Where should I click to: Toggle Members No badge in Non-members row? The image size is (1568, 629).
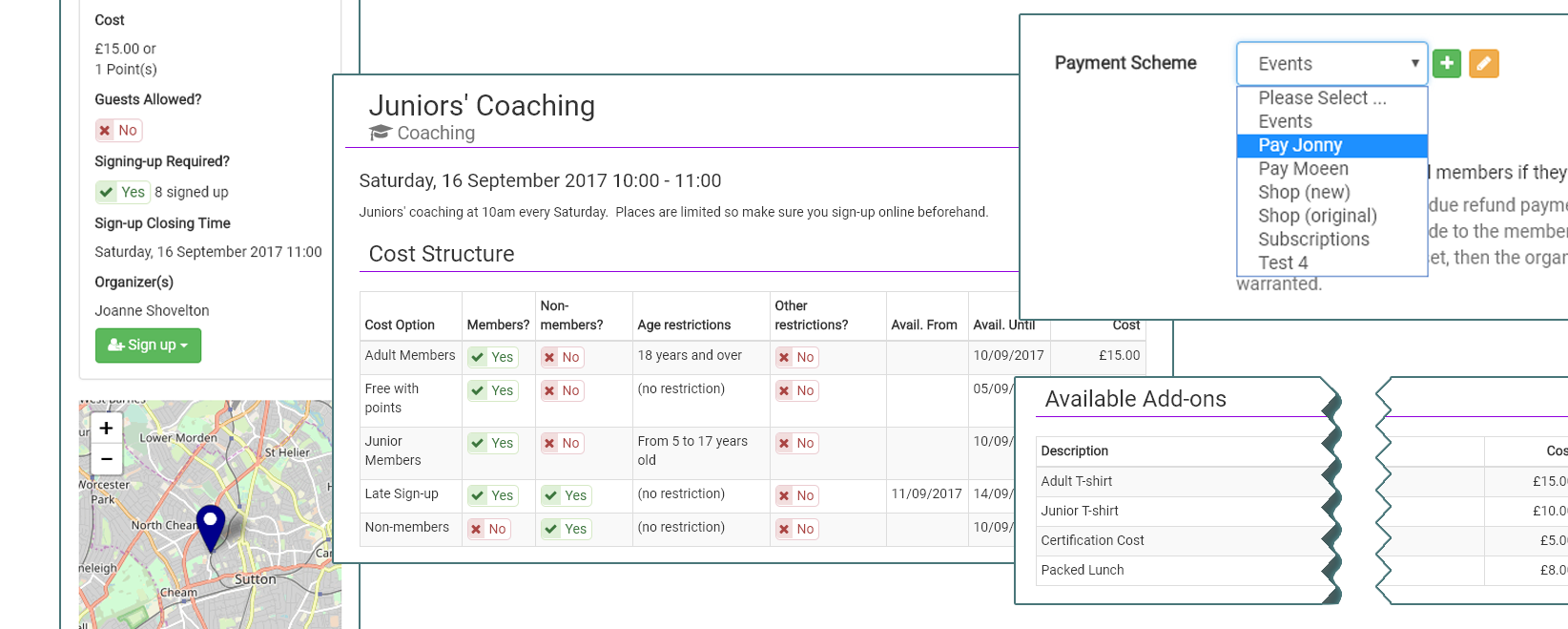pos(487,529)
